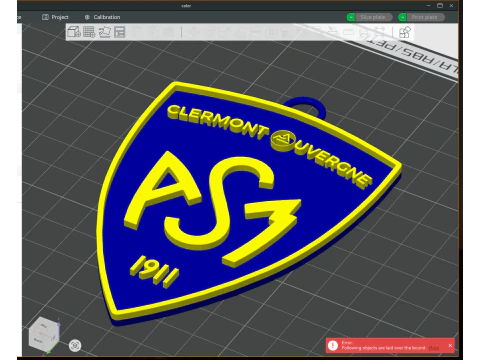
Task: Click the Add object cube icon
Action: pos(74,32)
